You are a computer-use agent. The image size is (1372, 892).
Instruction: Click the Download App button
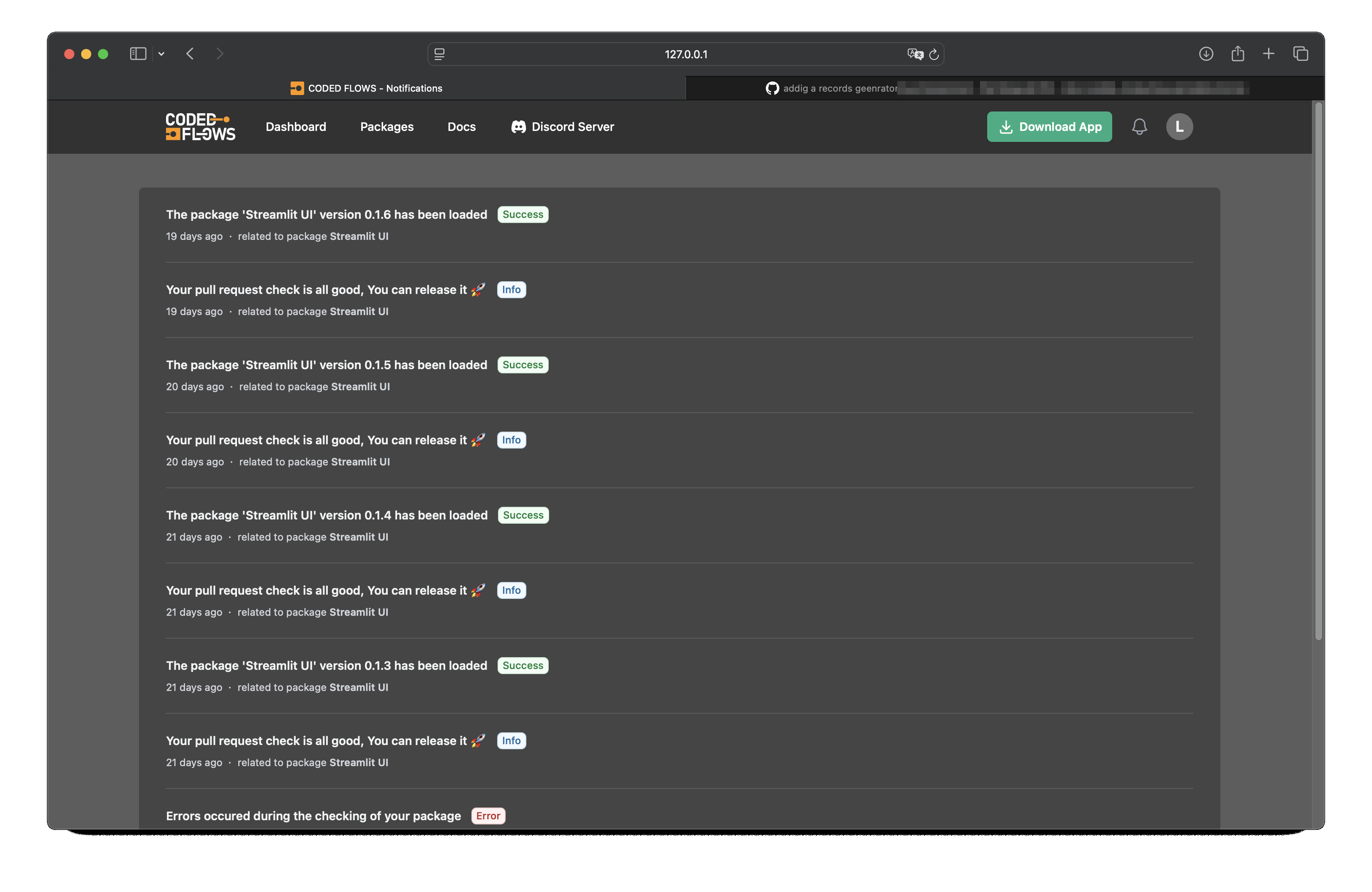point(1049,127)
